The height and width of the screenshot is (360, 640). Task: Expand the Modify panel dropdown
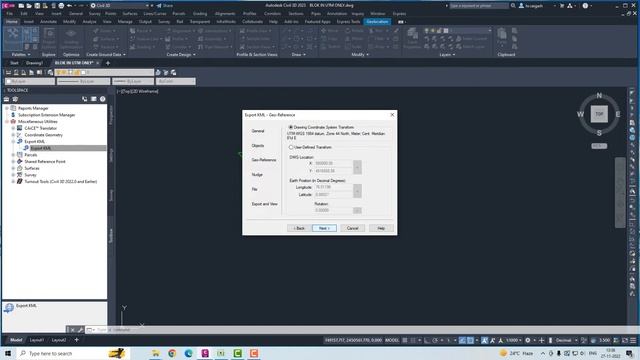(x=360, y=54)
